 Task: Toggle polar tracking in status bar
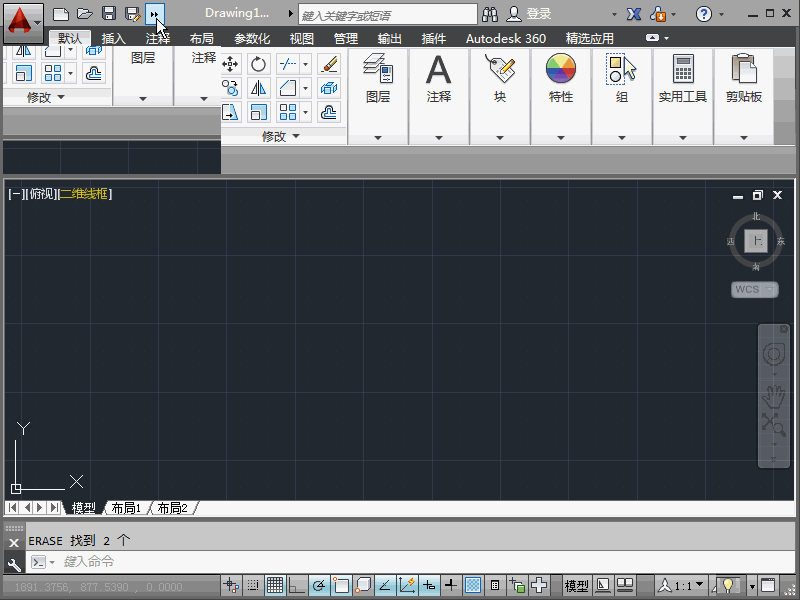[x=319, y=585]
